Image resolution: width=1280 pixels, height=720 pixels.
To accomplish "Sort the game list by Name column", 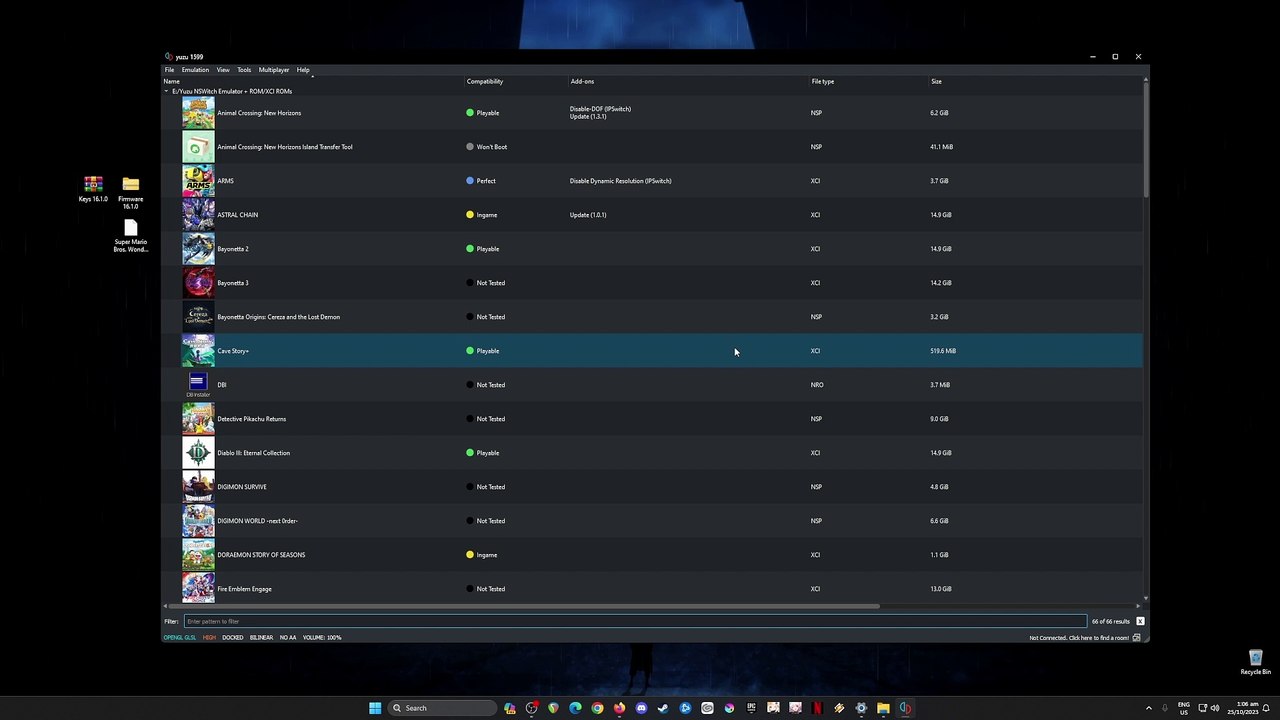I will click(x=172, y=81).
